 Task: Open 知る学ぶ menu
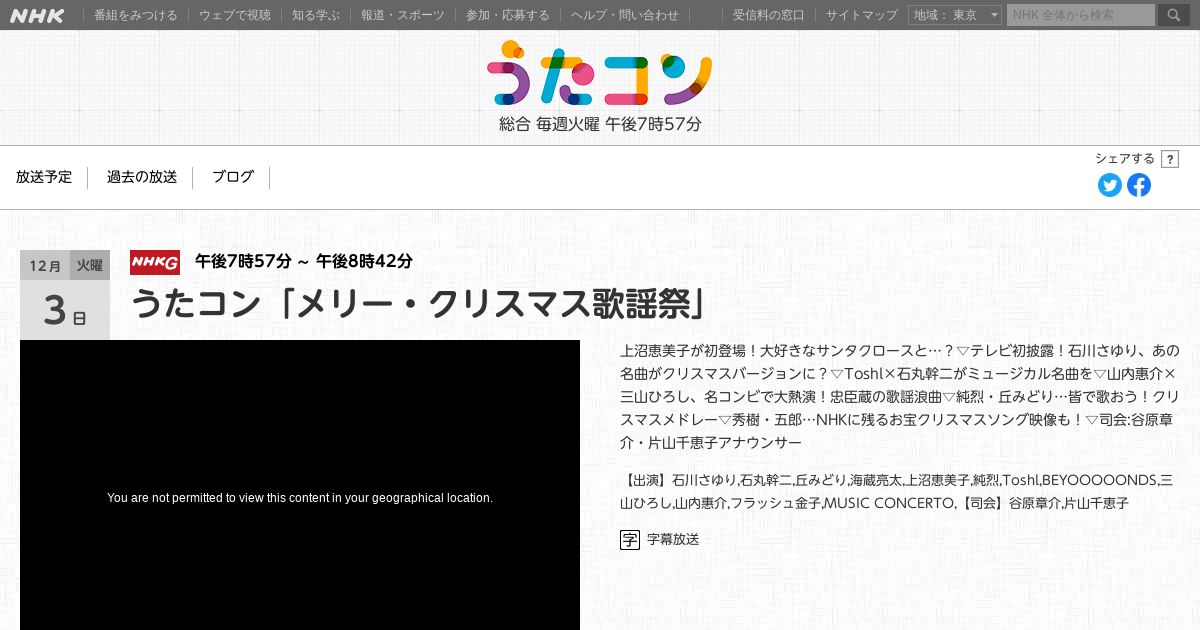click(316, 15)
